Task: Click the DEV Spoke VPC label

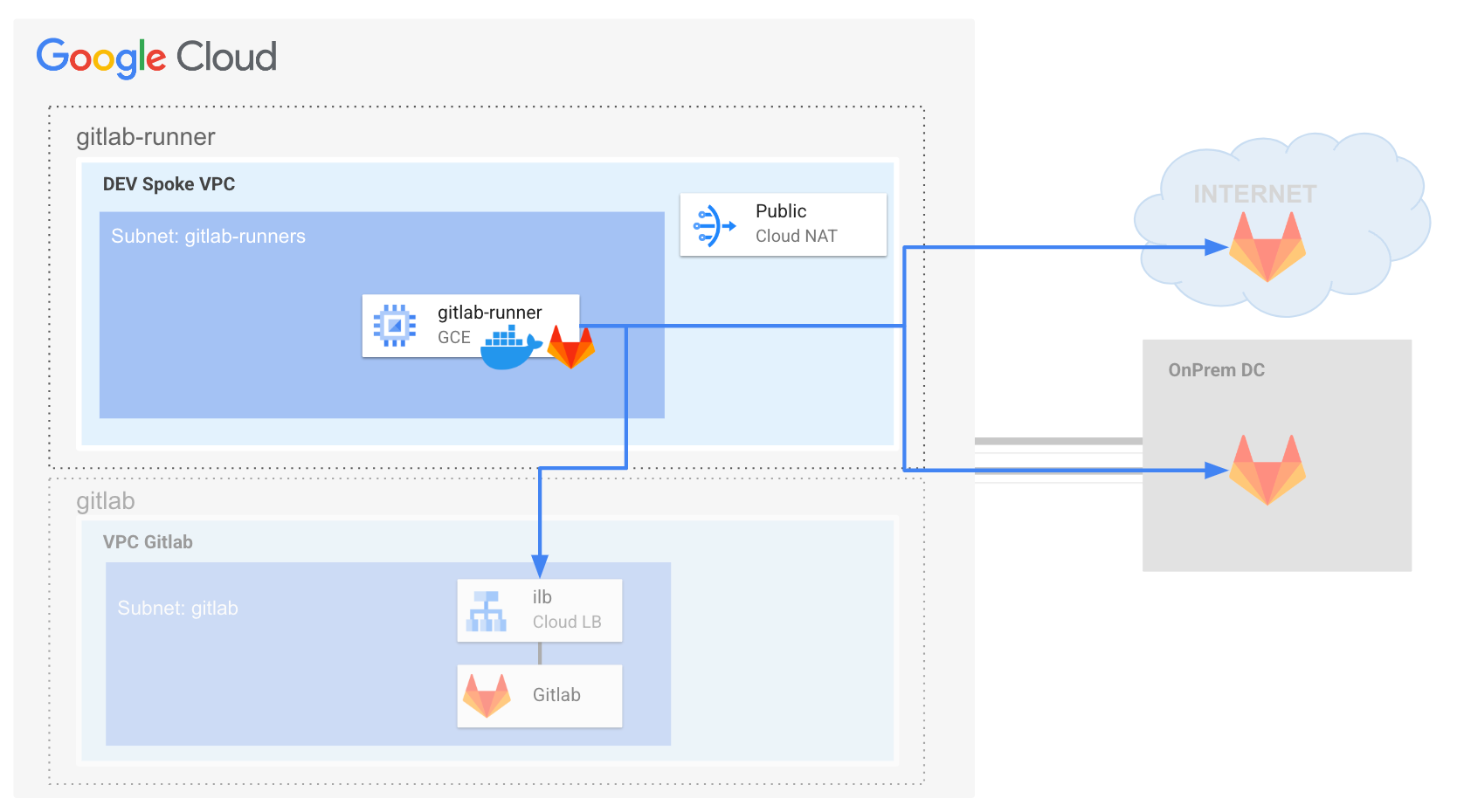Action: point(169,184)
